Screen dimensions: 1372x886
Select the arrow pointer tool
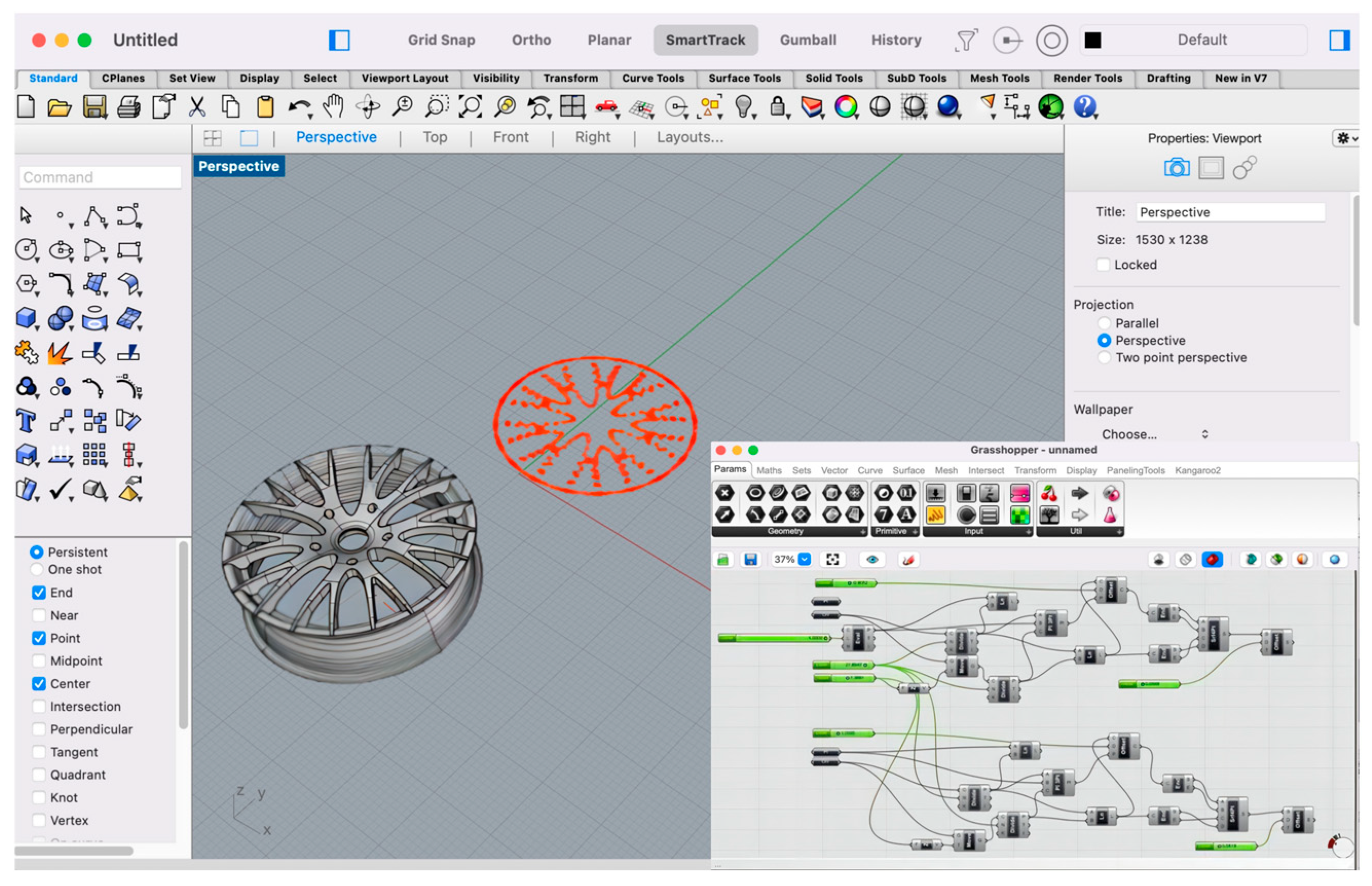coord(26,215)
